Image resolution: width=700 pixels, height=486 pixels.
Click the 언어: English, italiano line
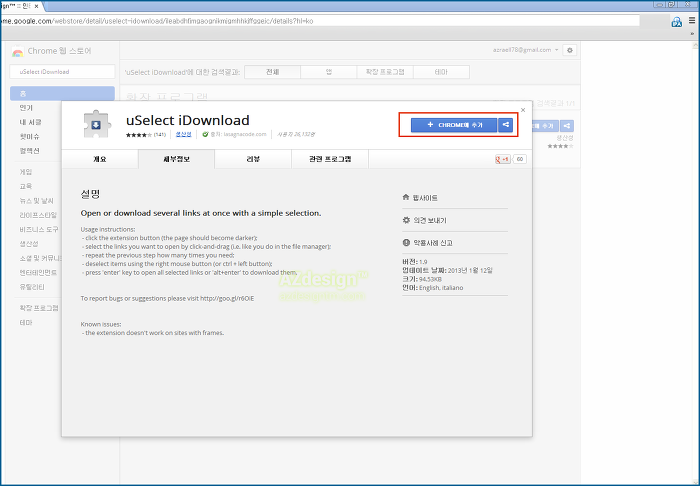click(433, 288)
